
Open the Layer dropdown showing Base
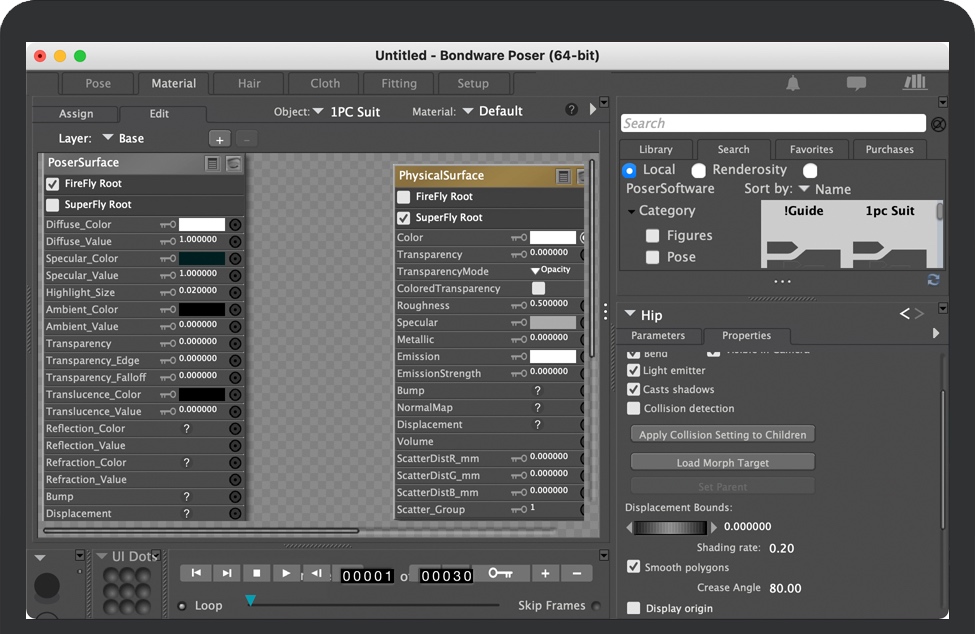pyautogui.click(x=108, y=139)
